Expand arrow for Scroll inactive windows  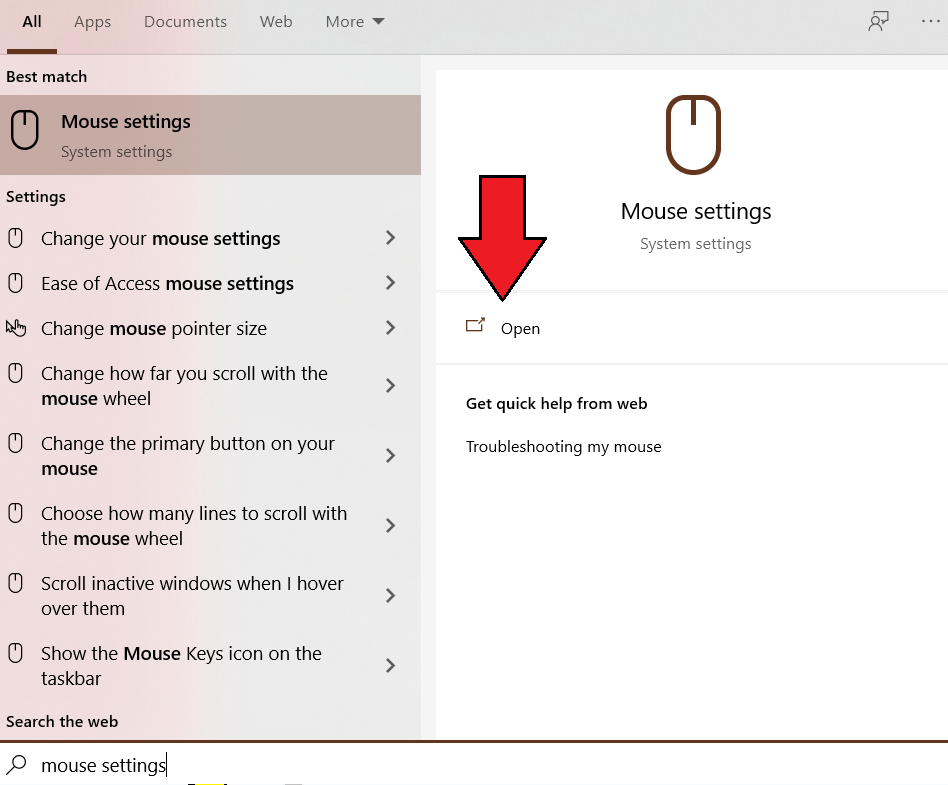click(x=391, y=596)
